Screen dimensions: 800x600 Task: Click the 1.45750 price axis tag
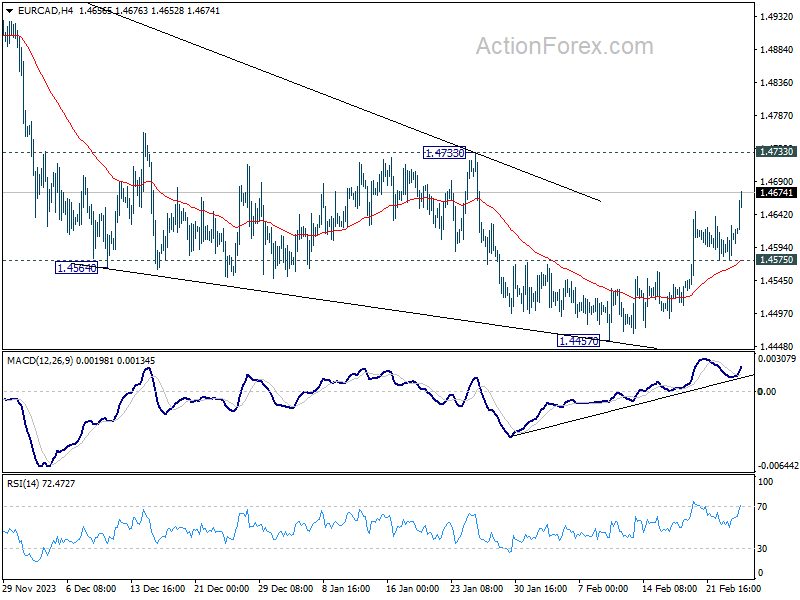pos(777,260)
